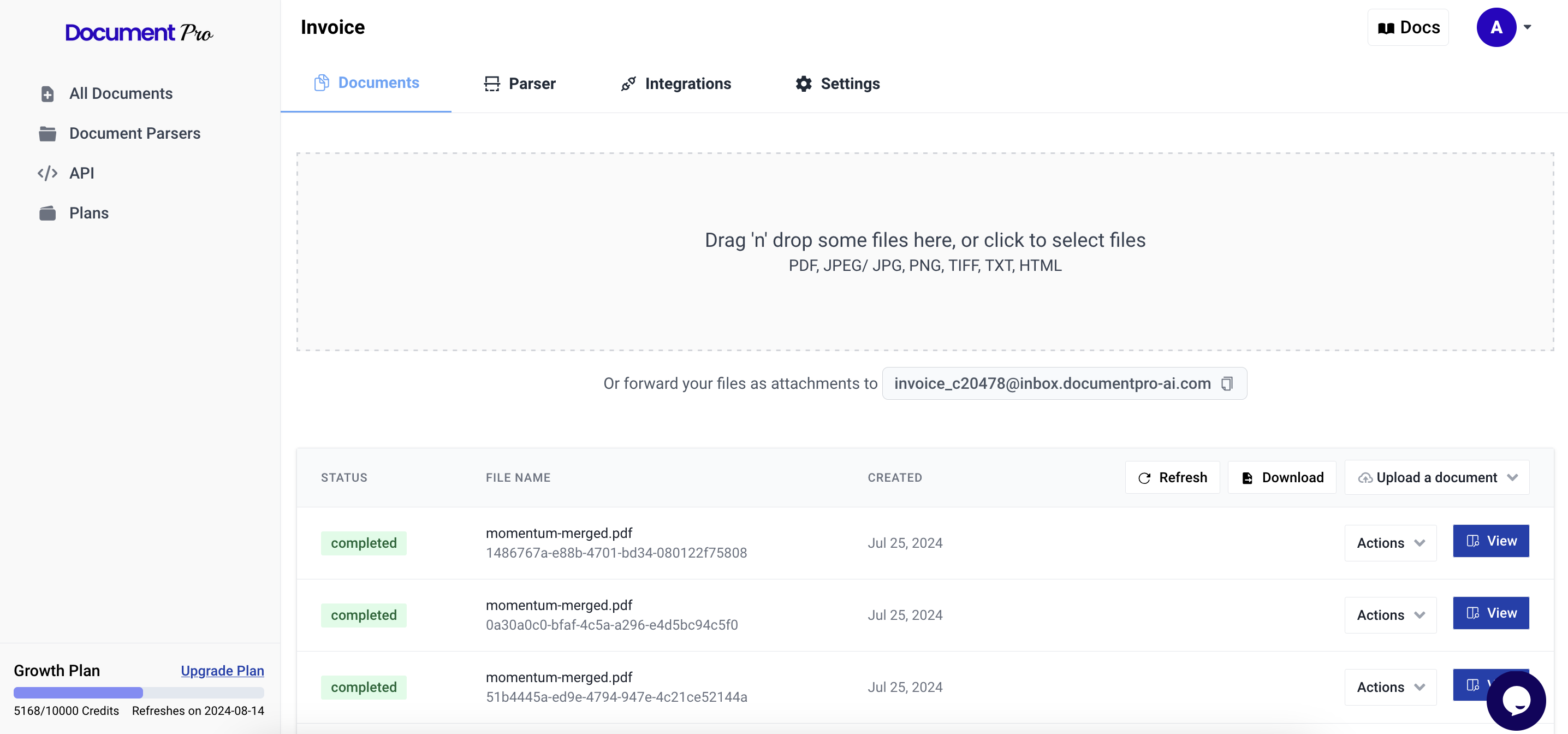Open All Documents from sidebar
Image resolution: width=1568 pixels, height=734 pixels.
(x=121, y=93)
